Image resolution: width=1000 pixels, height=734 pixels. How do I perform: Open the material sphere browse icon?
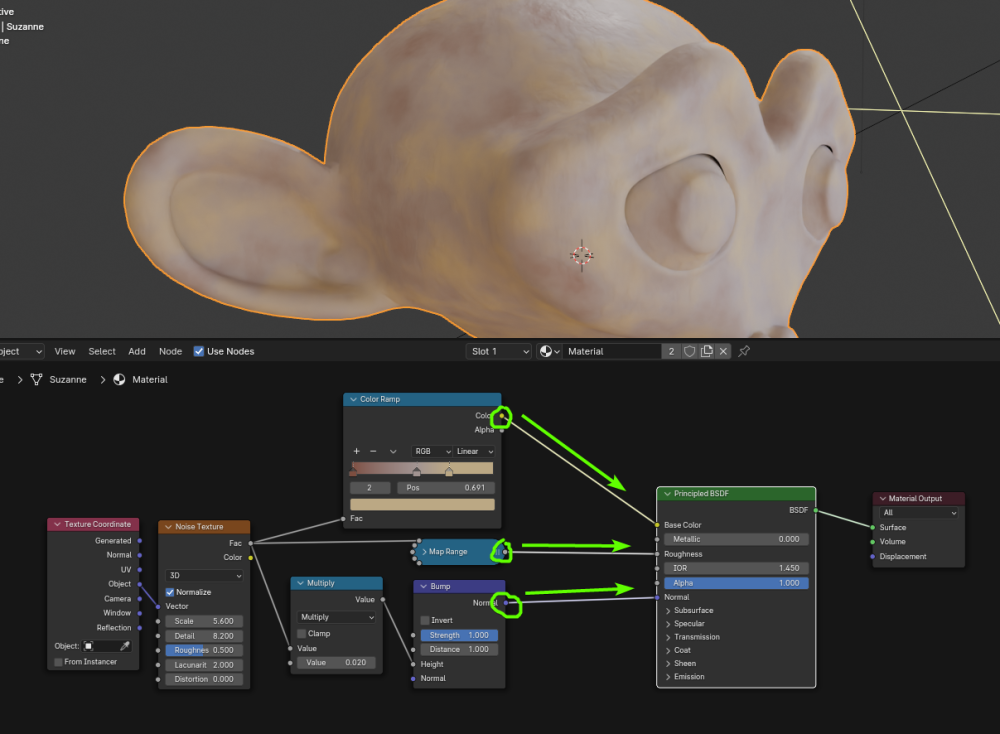pos(548,351)
